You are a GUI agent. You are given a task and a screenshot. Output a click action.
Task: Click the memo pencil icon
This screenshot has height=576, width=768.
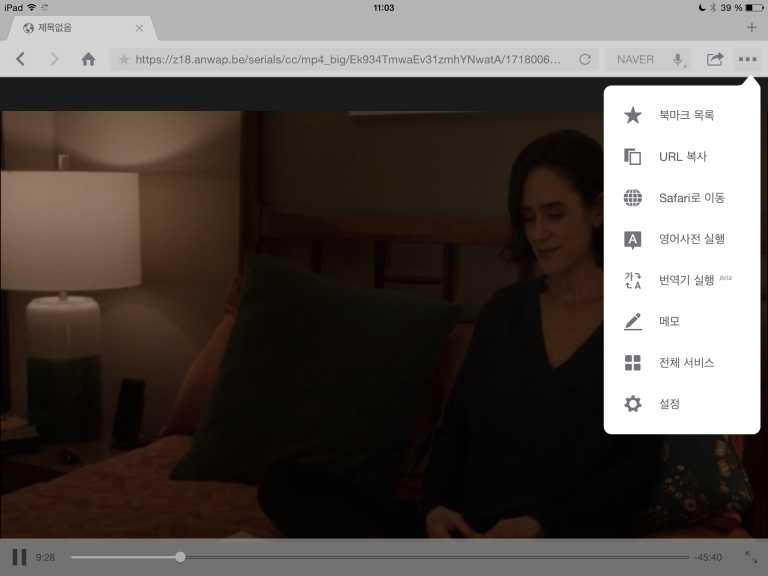pos(633,322)
